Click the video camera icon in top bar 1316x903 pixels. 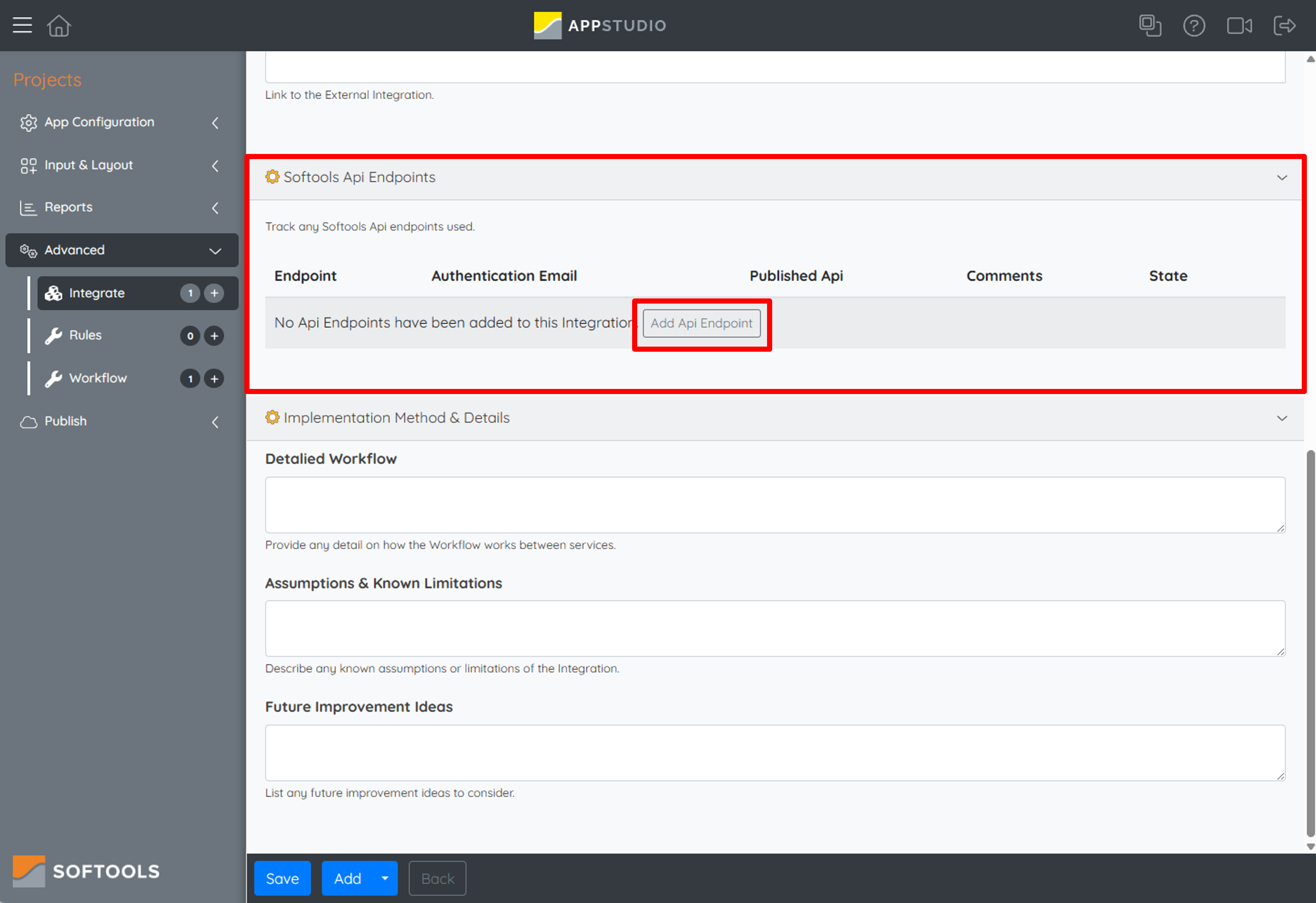[1239, 26]
